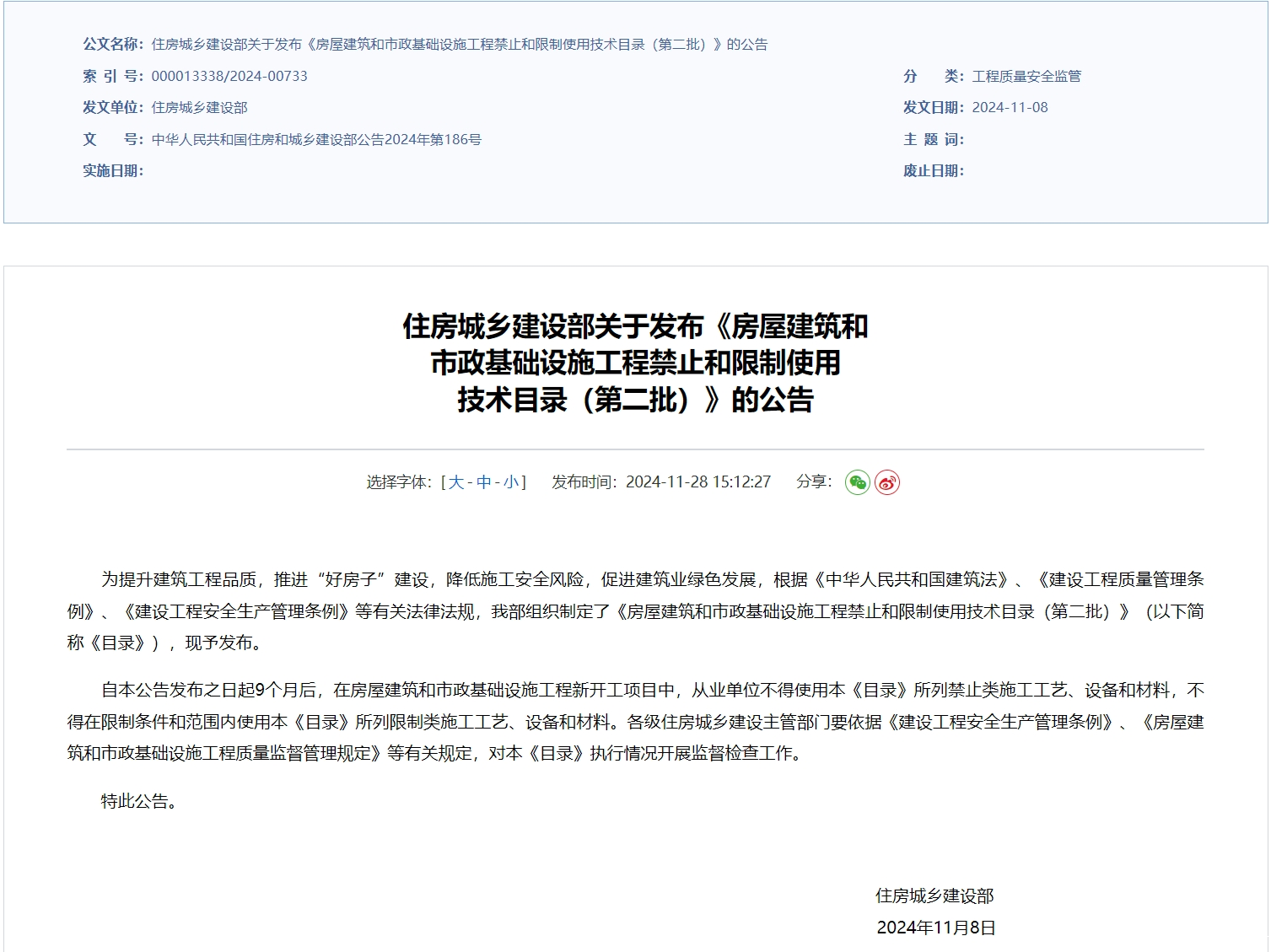The width and height of the screenshot is (1271, 952).
Task: Click the signature date 2024年11月8日
Action: (x=935, y=928)
